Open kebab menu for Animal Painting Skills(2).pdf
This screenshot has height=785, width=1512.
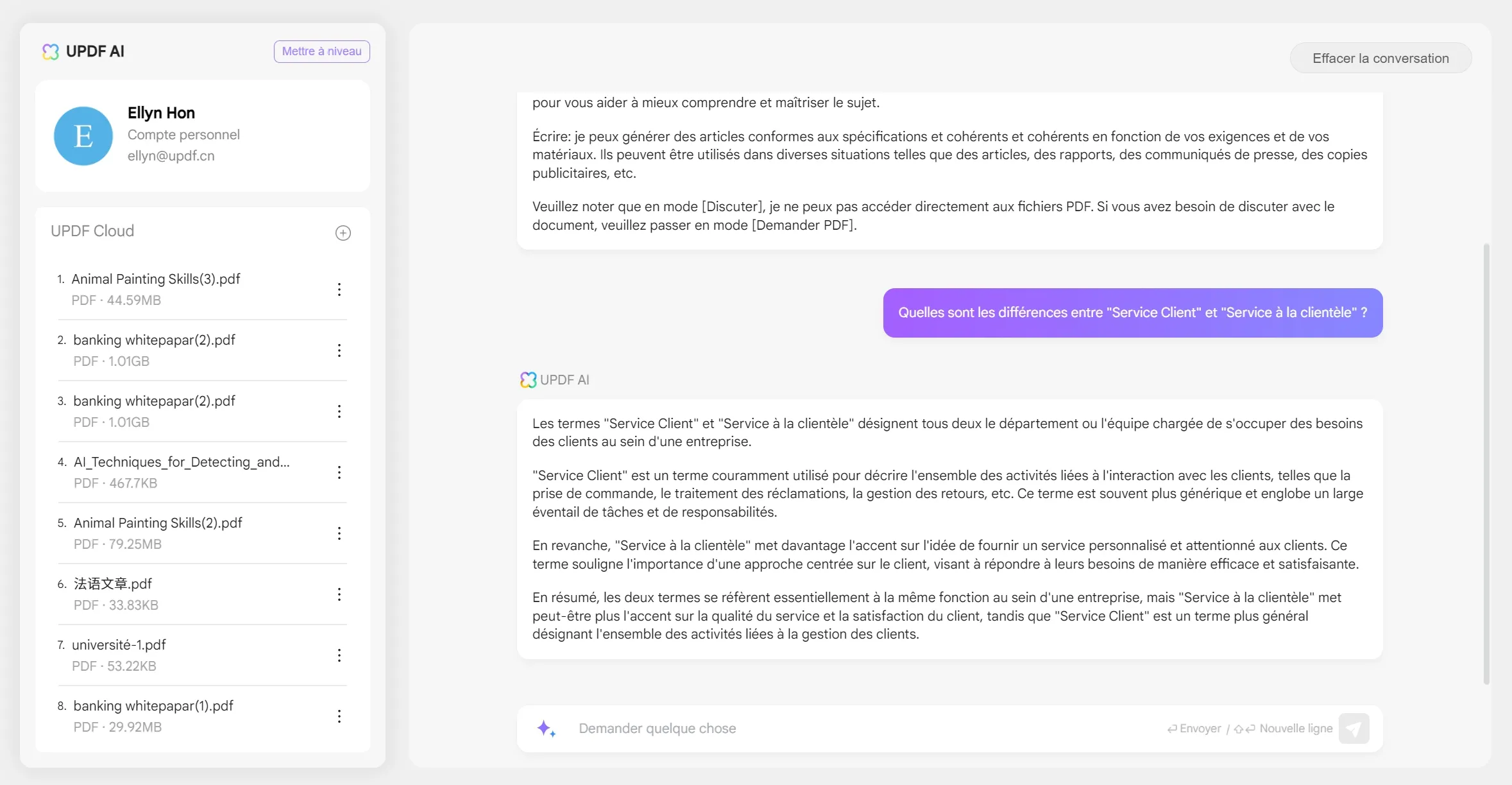tap(339, 533)
